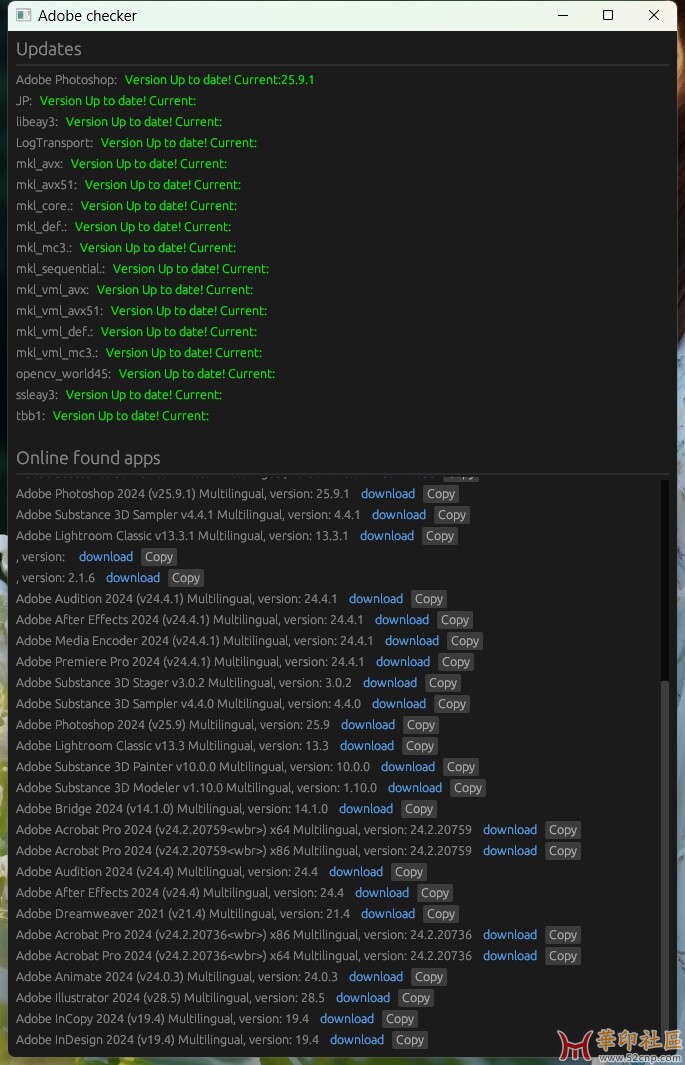The image size is (685, 1065).
Task: Download Acrobat Pro 24.2.20759 x64
Action: [510, 831]
